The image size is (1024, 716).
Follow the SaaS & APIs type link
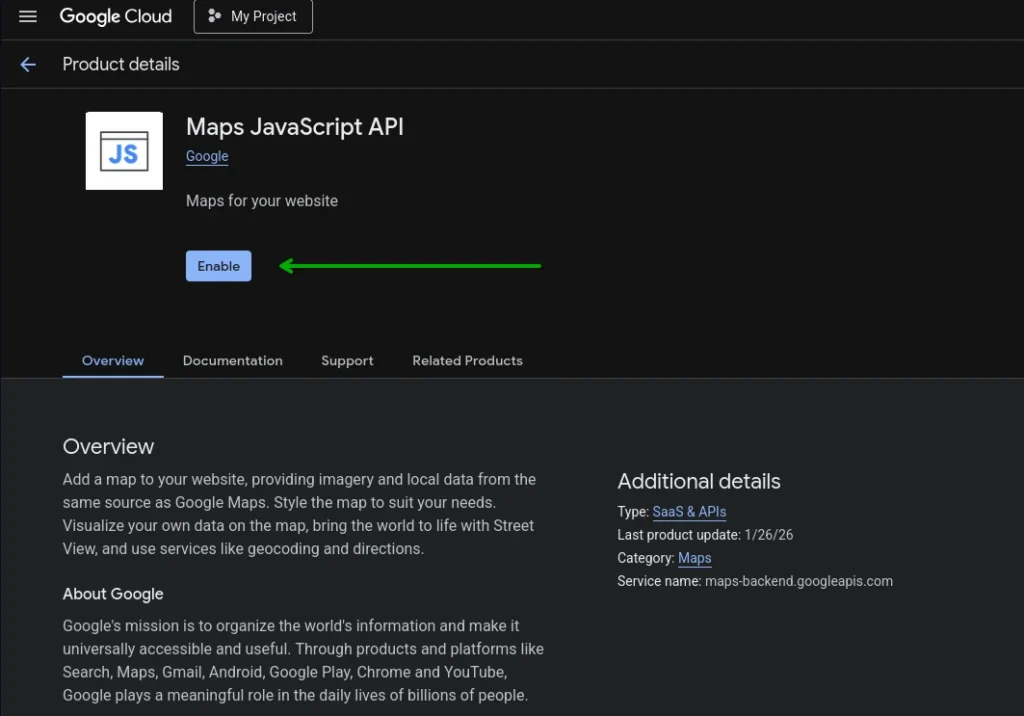coord(689,512)
